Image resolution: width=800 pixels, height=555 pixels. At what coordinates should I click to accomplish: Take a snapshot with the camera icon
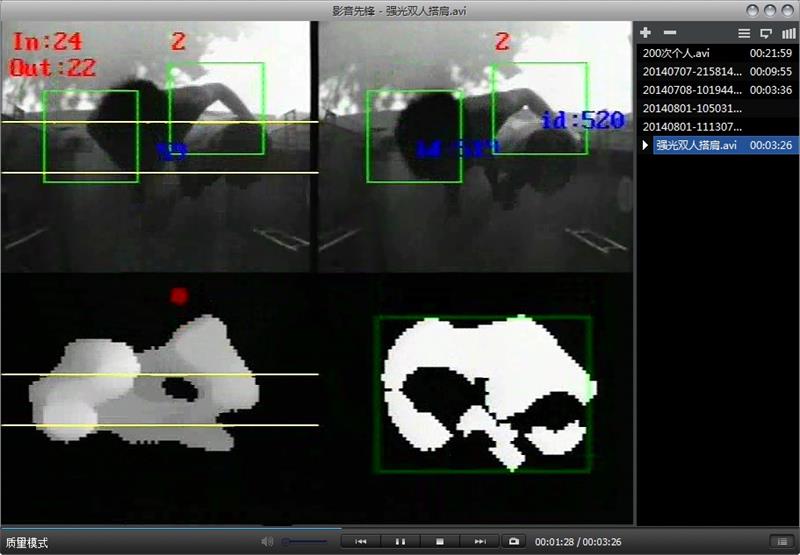pyautogui.click(x=514, y=541)
